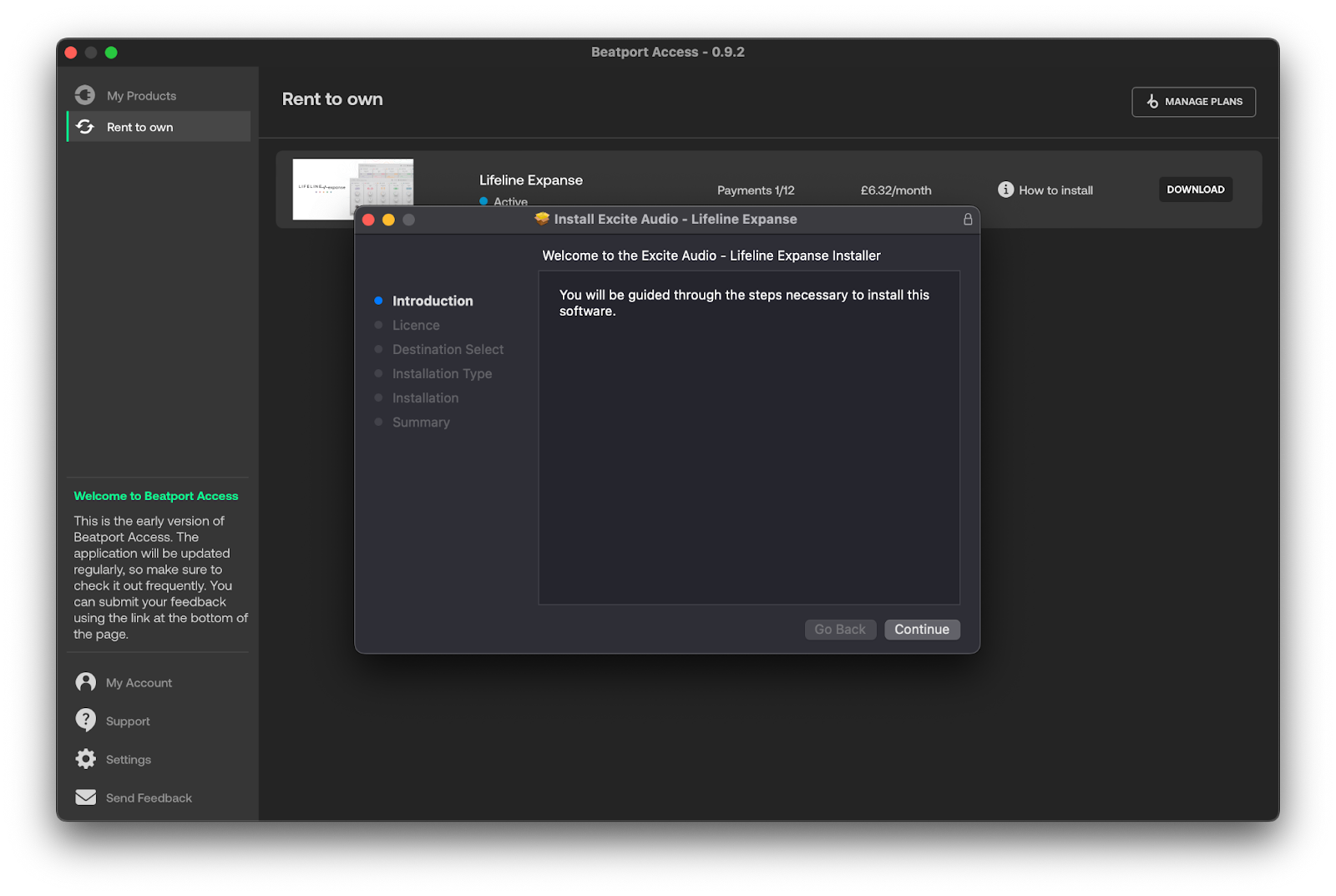Click the My Products sidebar icon

coord(85,95)
